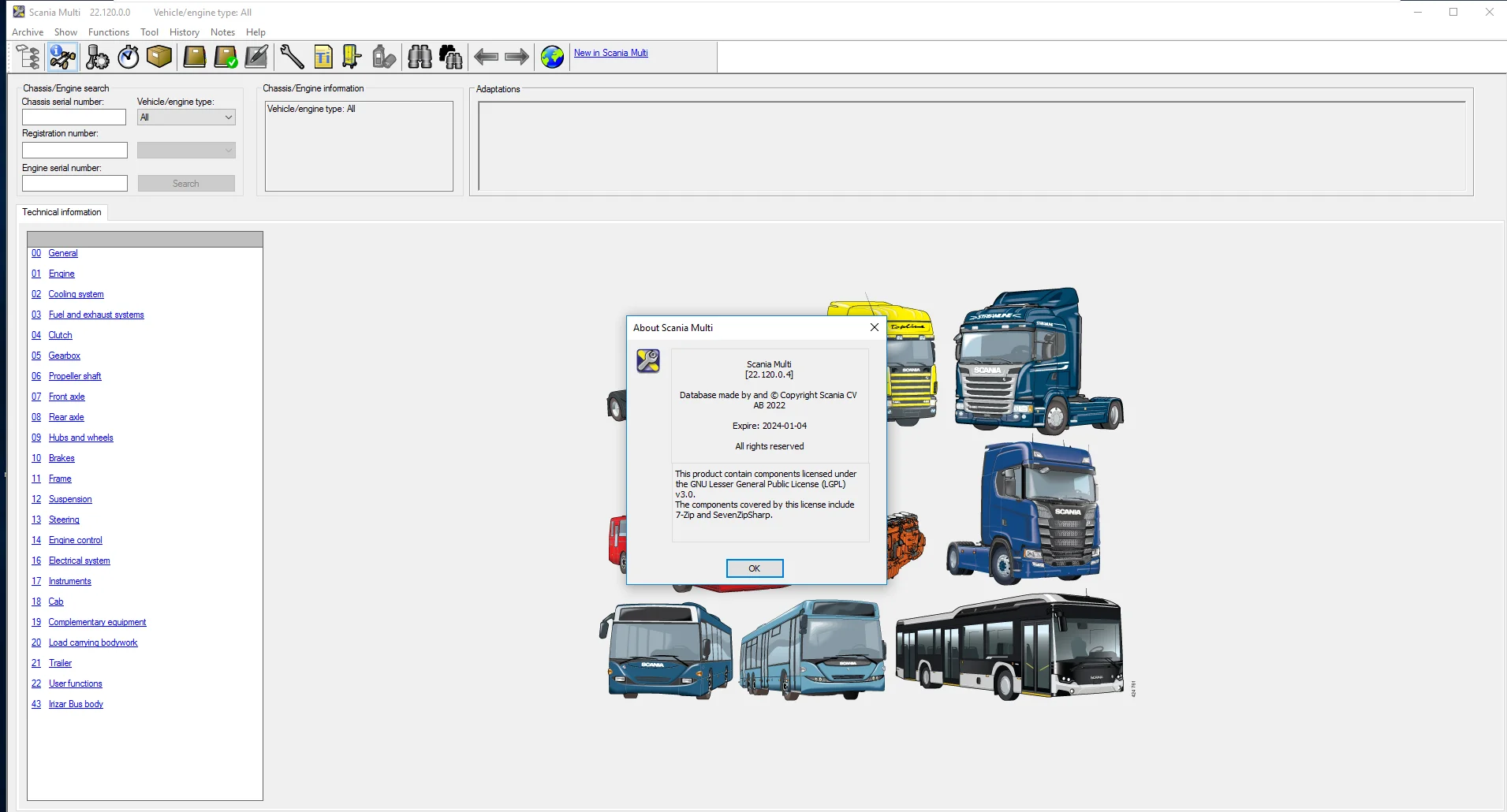Open the Cooling system link
Viewport: 1507px width, 812px height.
pyautogui.click(x=76, y=294)
